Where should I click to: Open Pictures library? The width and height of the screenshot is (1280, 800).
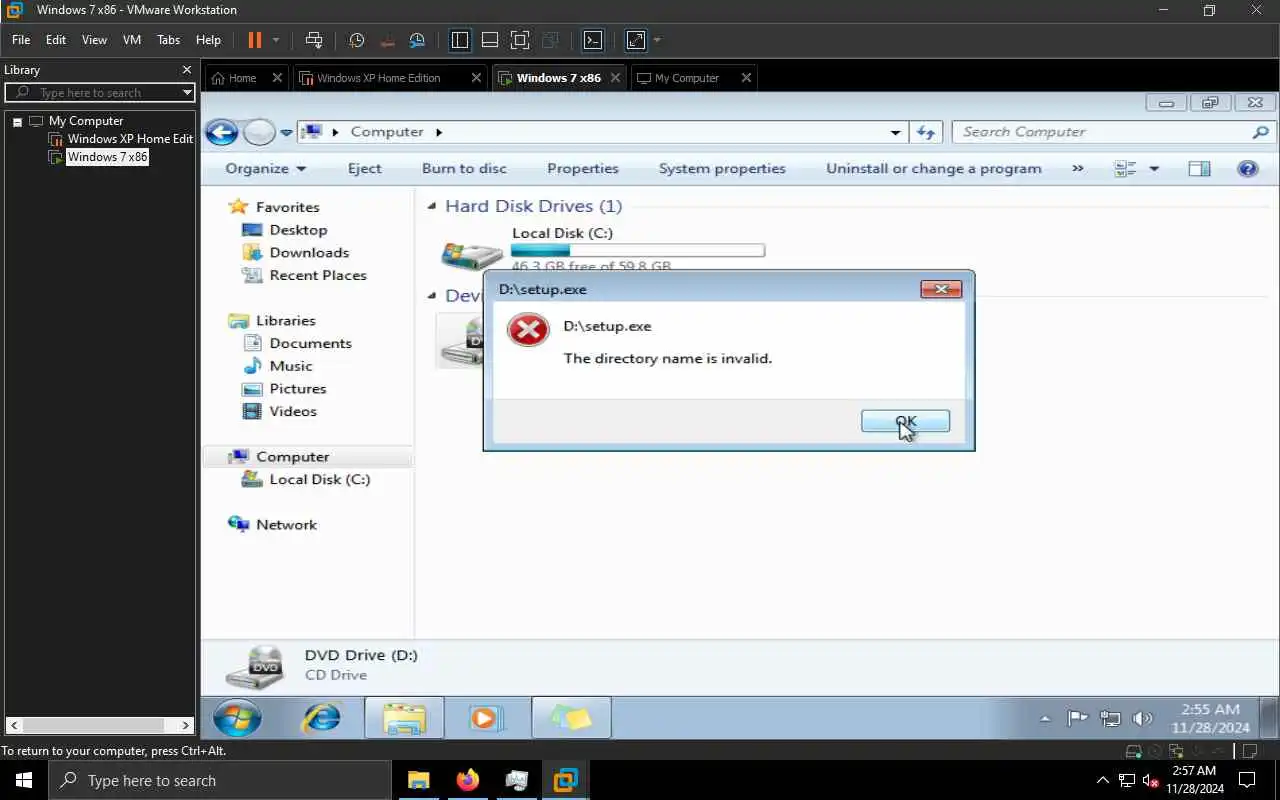[x=298, y=389]
